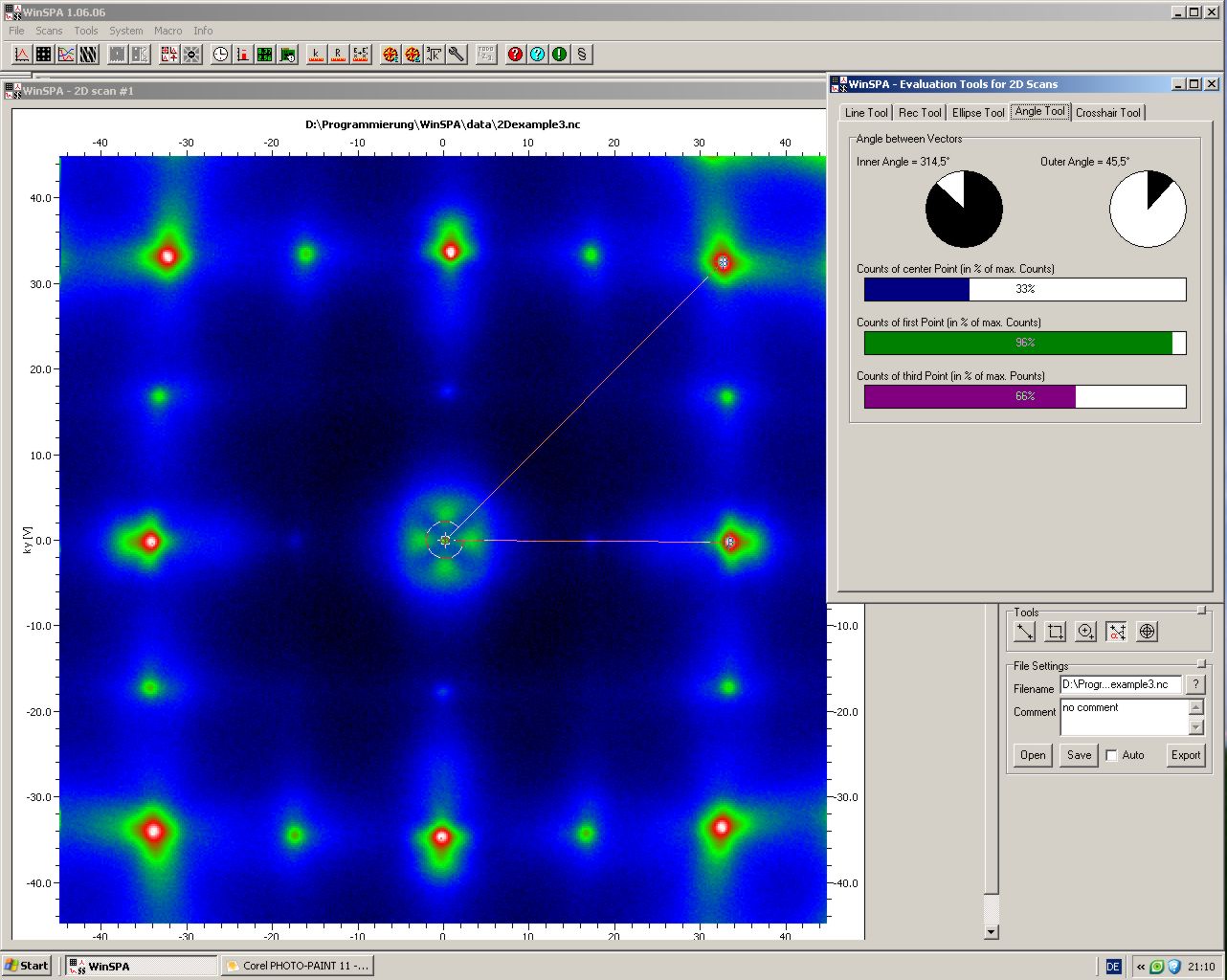Click the clock icon in the toolbar
Screen dimensions: 1227x980
pyautogui.click(x=221, y=55)
